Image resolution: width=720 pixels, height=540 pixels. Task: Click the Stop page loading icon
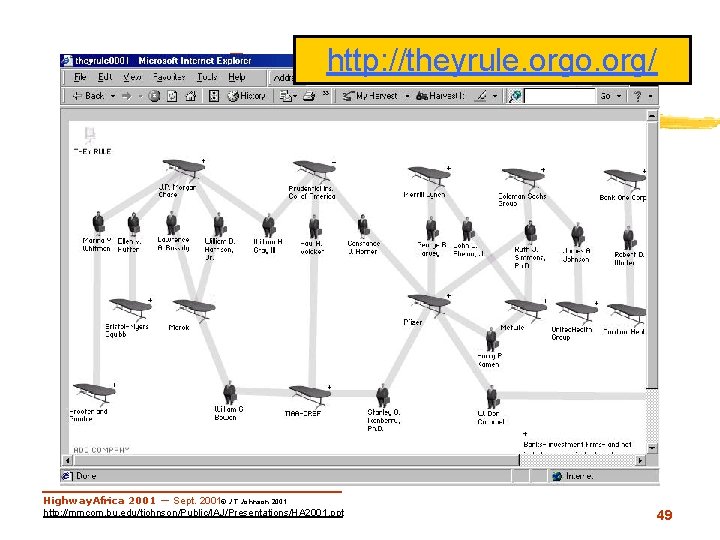pyautogui.click(x=154, y=96)
